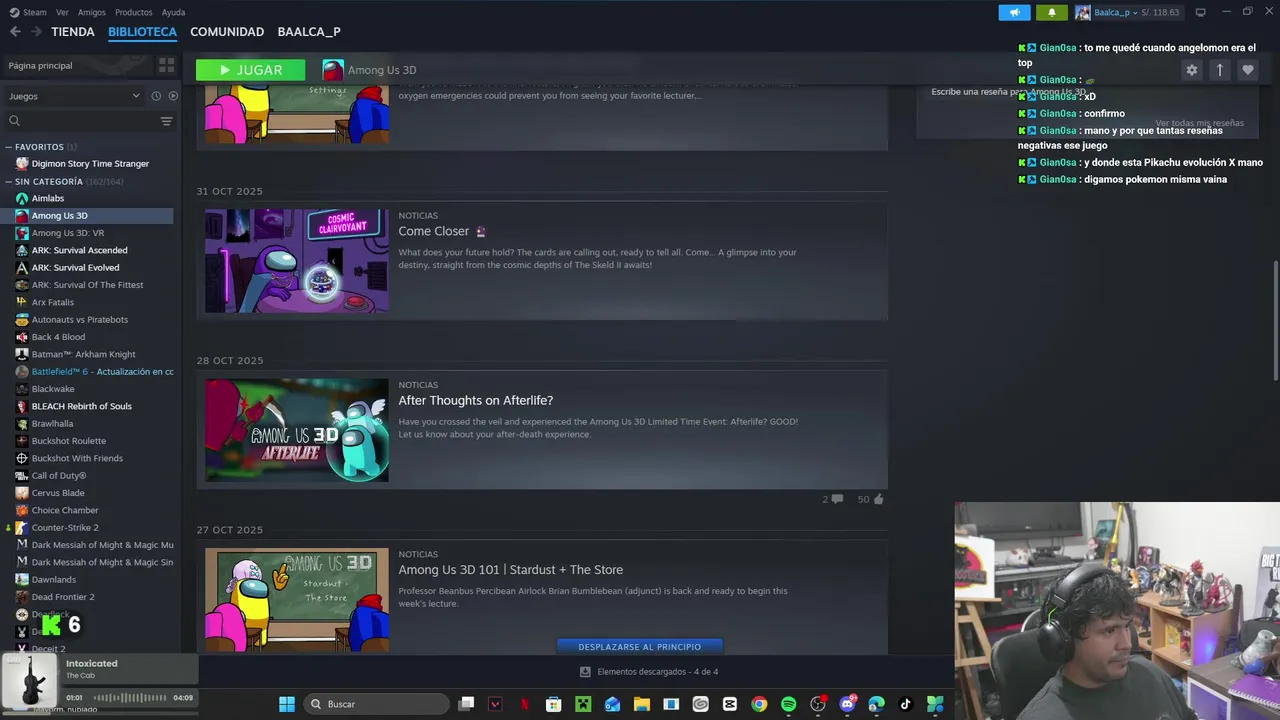The width and height of the screenshot is (1280, 720).
Task: Open the Ver menu
Action: [x=63, y=12]
